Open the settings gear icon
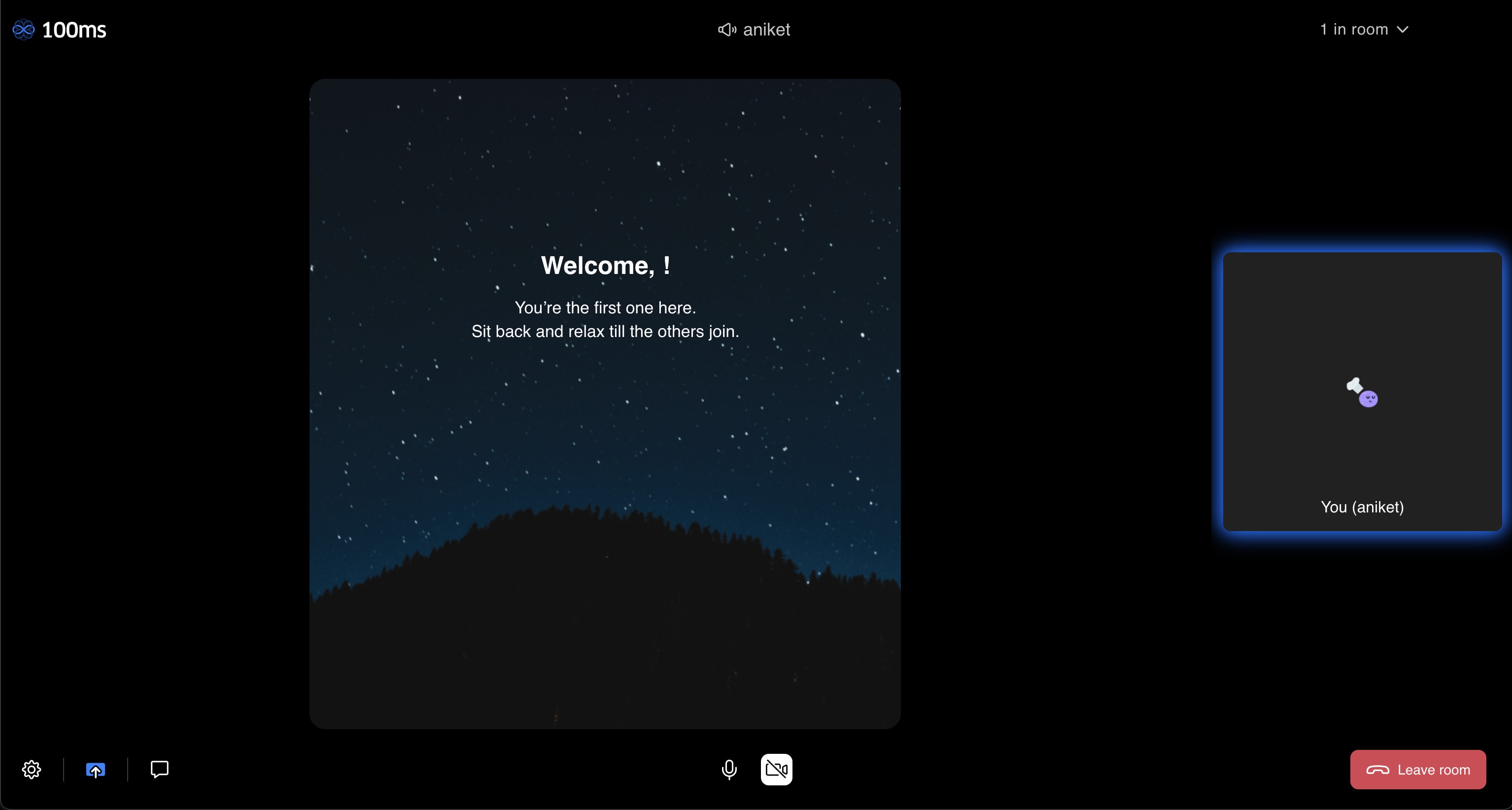 [x=32, y=770]
